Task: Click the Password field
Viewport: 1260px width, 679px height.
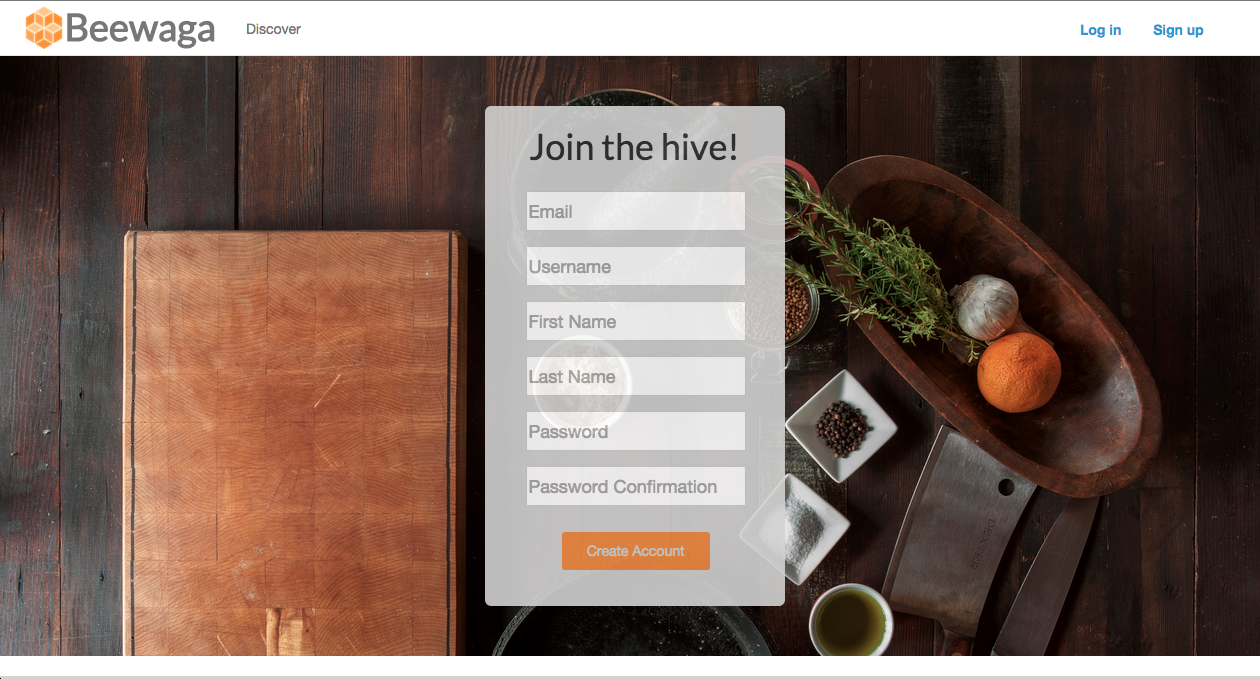Action: 636,431
